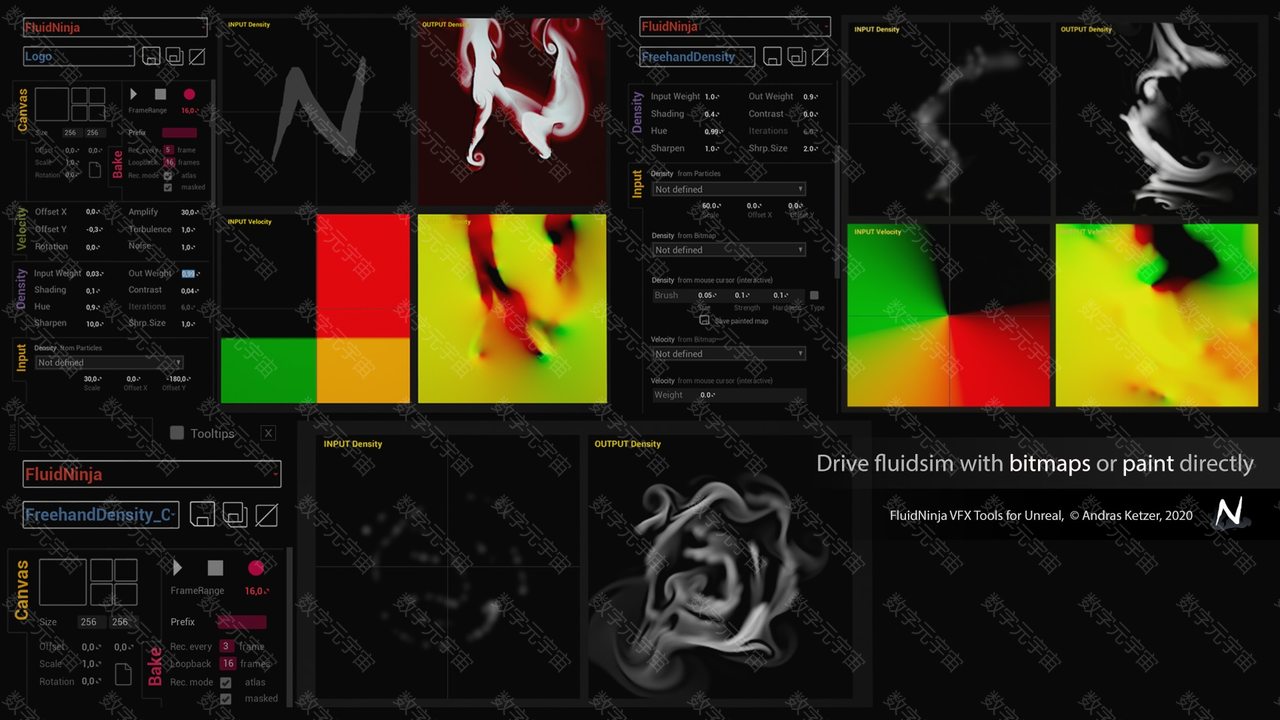Select single-view canvas layout in FreehandDensity_C panel
The image size is (1280, 720).
click(x=63, y=582)
